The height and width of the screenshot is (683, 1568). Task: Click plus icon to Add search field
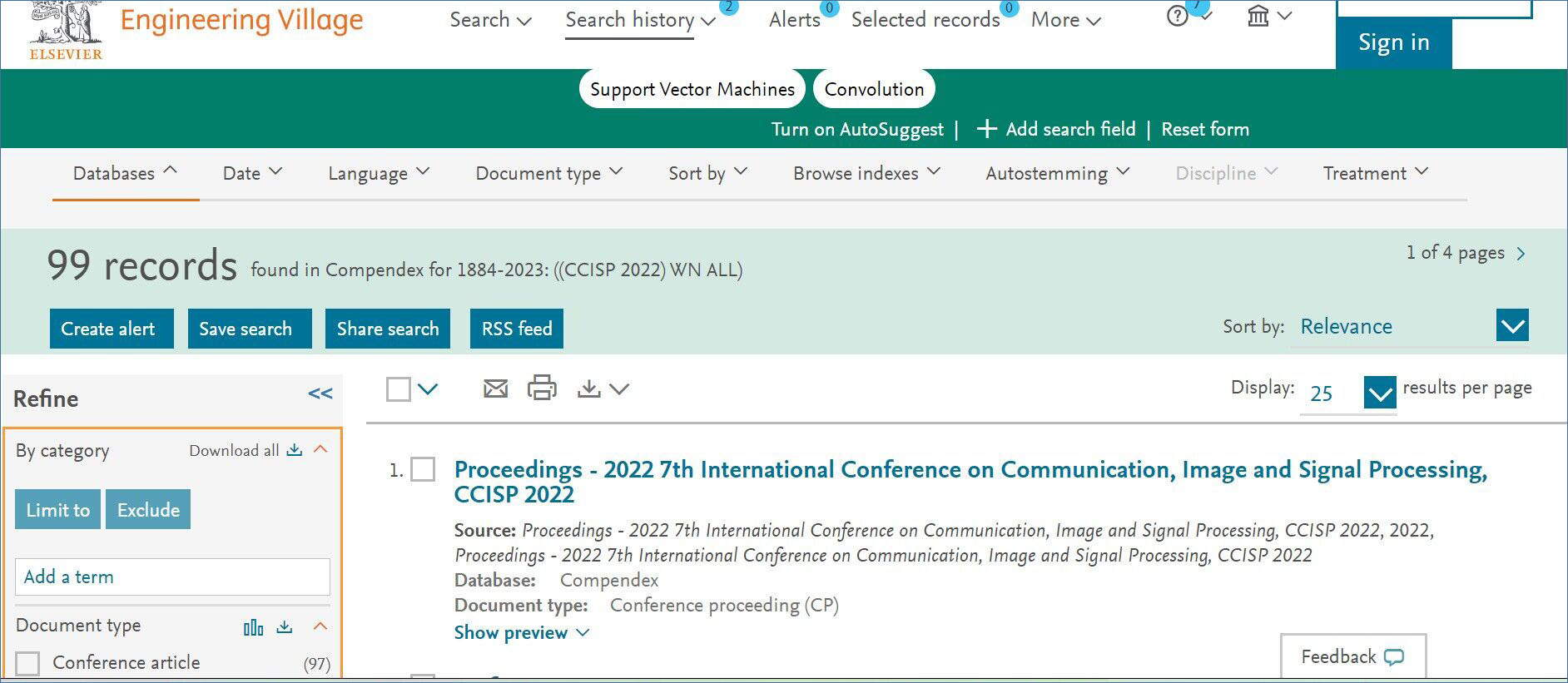pos(986,129)
